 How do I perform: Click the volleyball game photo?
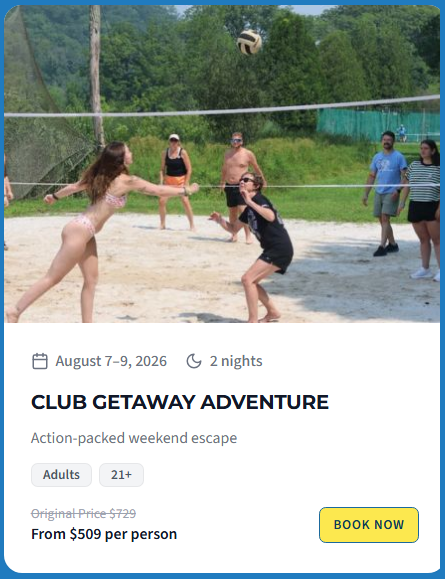(222, 164)
